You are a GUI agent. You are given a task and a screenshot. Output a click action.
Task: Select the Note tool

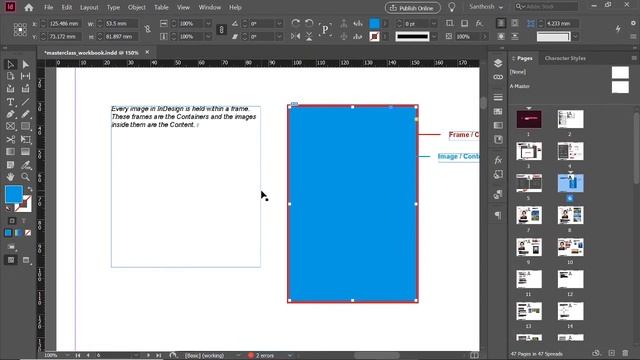pyautogui.click(x=11, y=164)
